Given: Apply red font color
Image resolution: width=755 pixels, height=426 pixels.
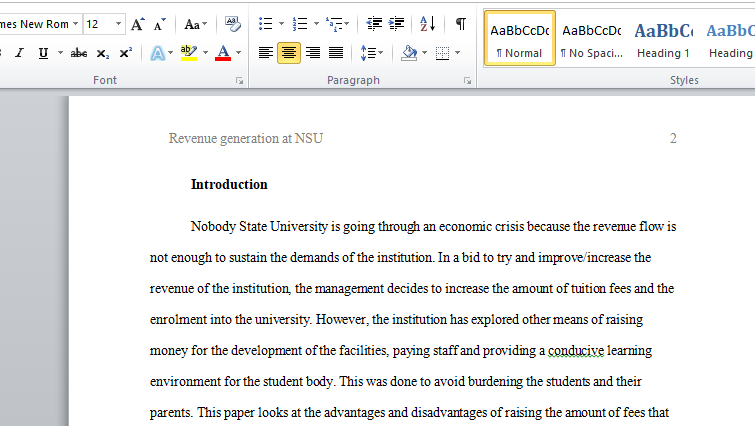Looking at the screenshot, I should pyautogui.click(x=223, y=52).
